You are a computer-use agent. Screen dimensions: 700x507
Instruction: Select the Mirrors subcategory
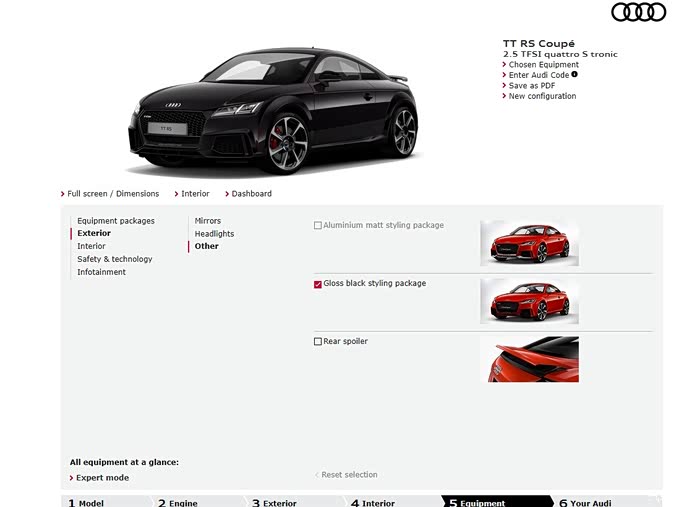coord(208,221)
